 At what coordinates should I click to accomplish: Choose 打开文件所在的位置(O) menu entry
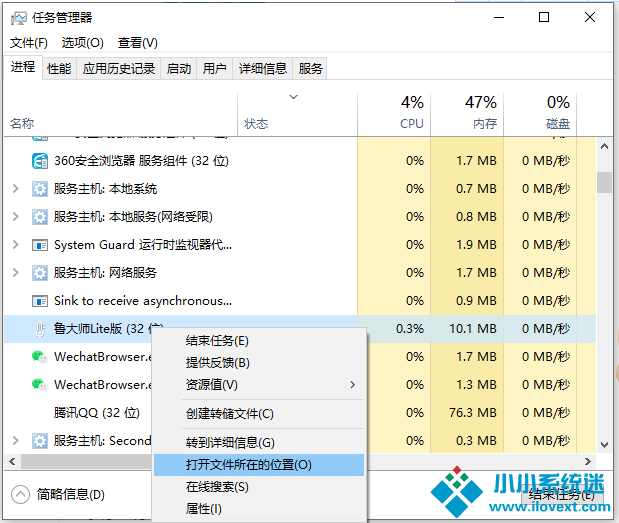tap(259, 465)
